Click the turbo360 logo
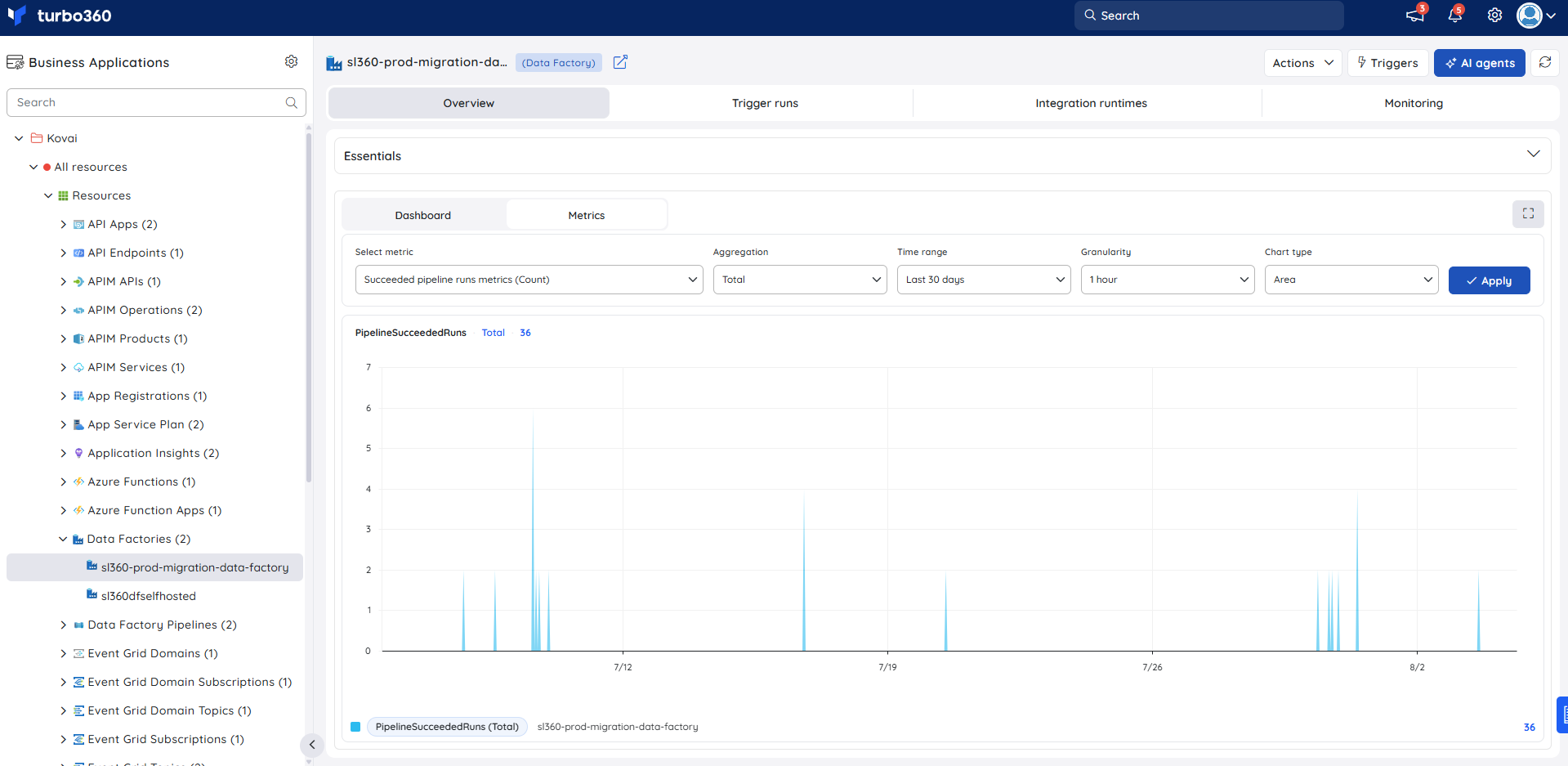 click(x=59, y=16)
